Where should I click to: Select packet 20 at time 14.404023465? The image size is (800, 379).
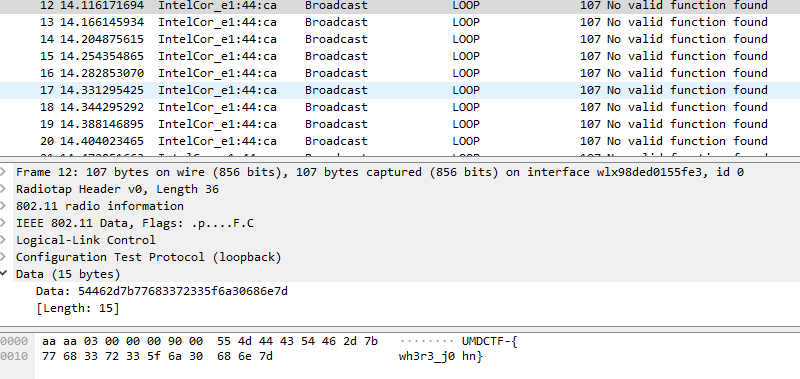(400, 141)
